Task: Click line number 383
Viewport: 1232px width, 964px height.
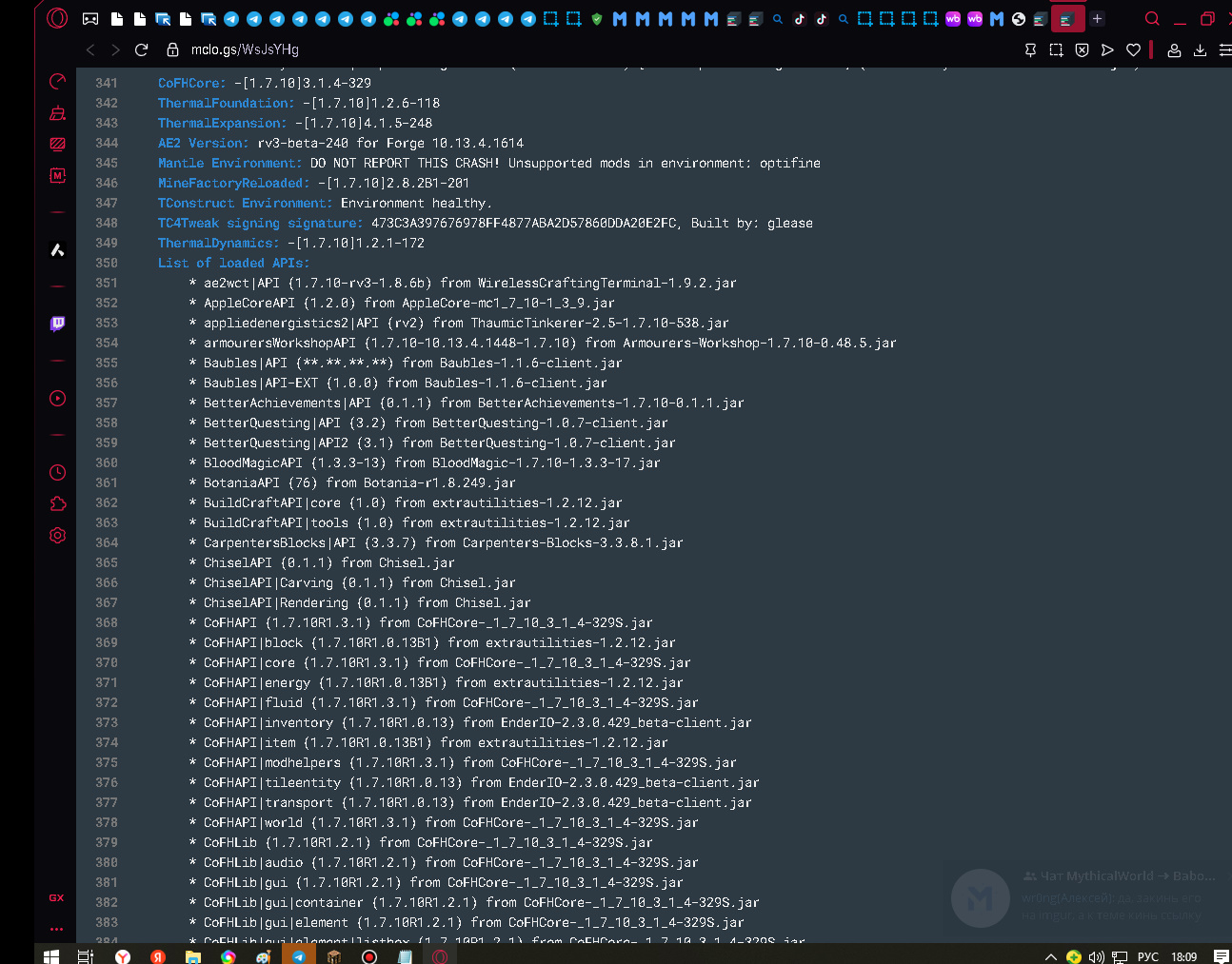Action: click(x=107, y=922)
